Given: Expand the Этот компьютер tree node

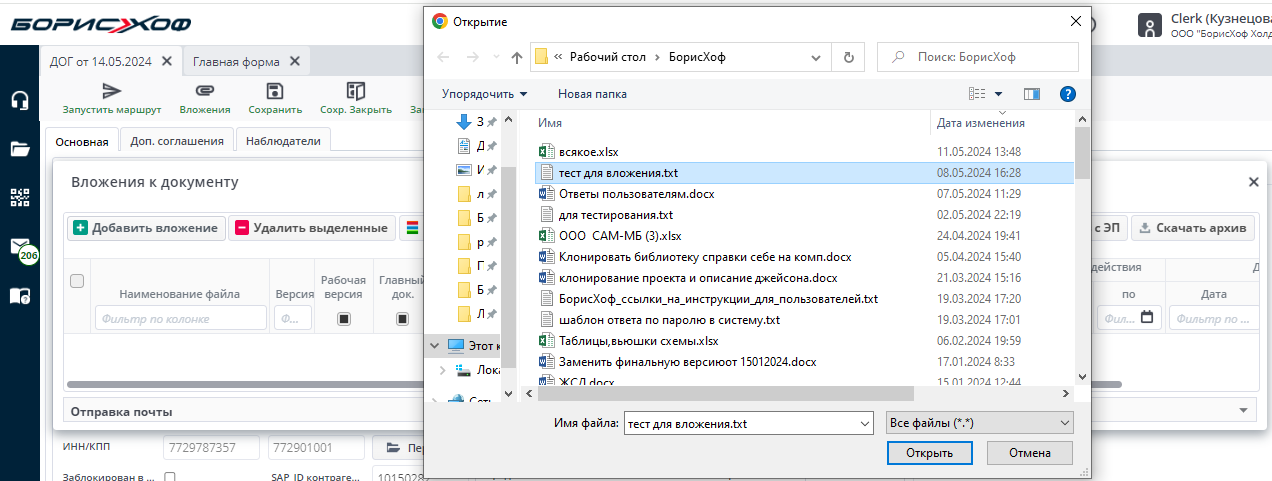Looking at the screenshot, I should [x=434, y=346].
